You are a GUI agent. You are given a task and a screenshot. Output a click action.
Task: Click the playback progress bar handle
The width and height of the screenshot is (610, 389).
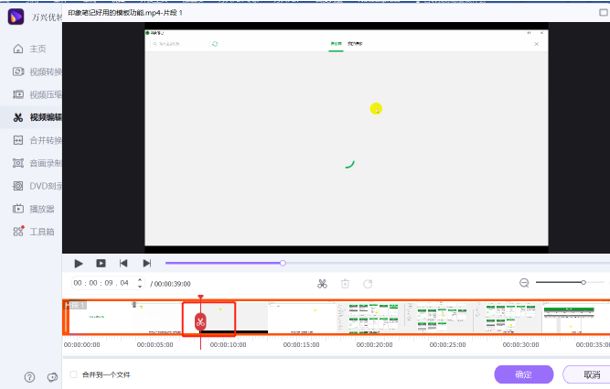point(283,263)
